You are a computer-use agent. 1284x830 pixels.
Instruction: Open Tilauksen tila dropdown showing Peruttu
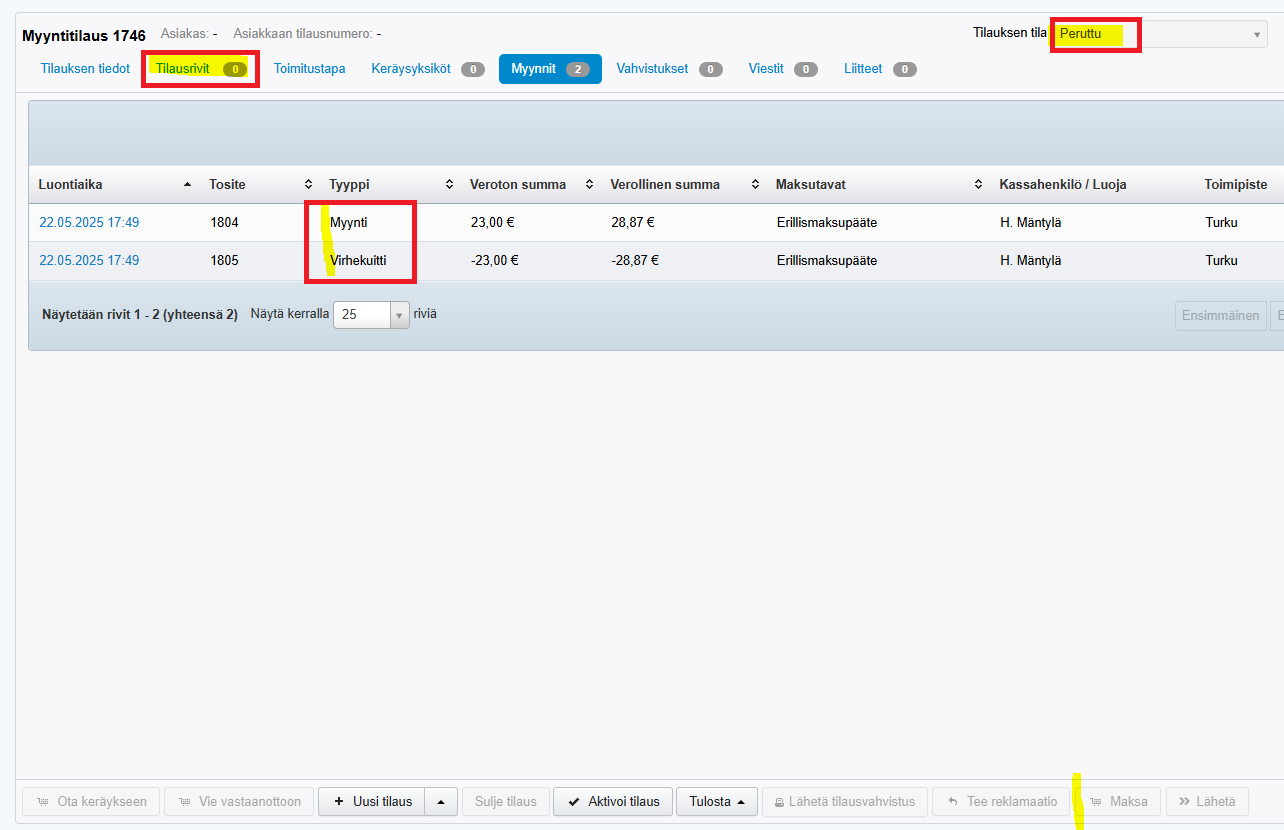point(1158,34)
